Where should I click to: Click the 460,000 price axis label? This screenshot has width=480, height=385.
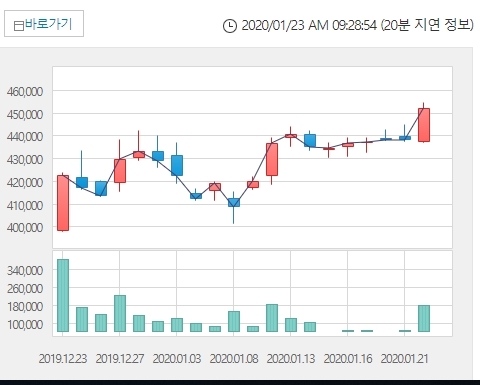[x=25, y=91]
